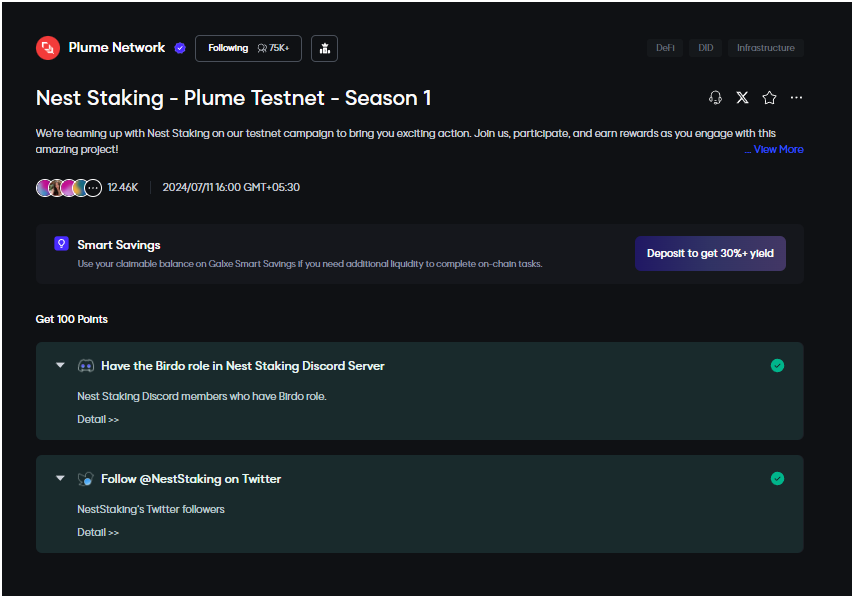This screenshot has width=854, height=598.
Task: Click the Discord icon in Birdo task
Action: [86, 366]
